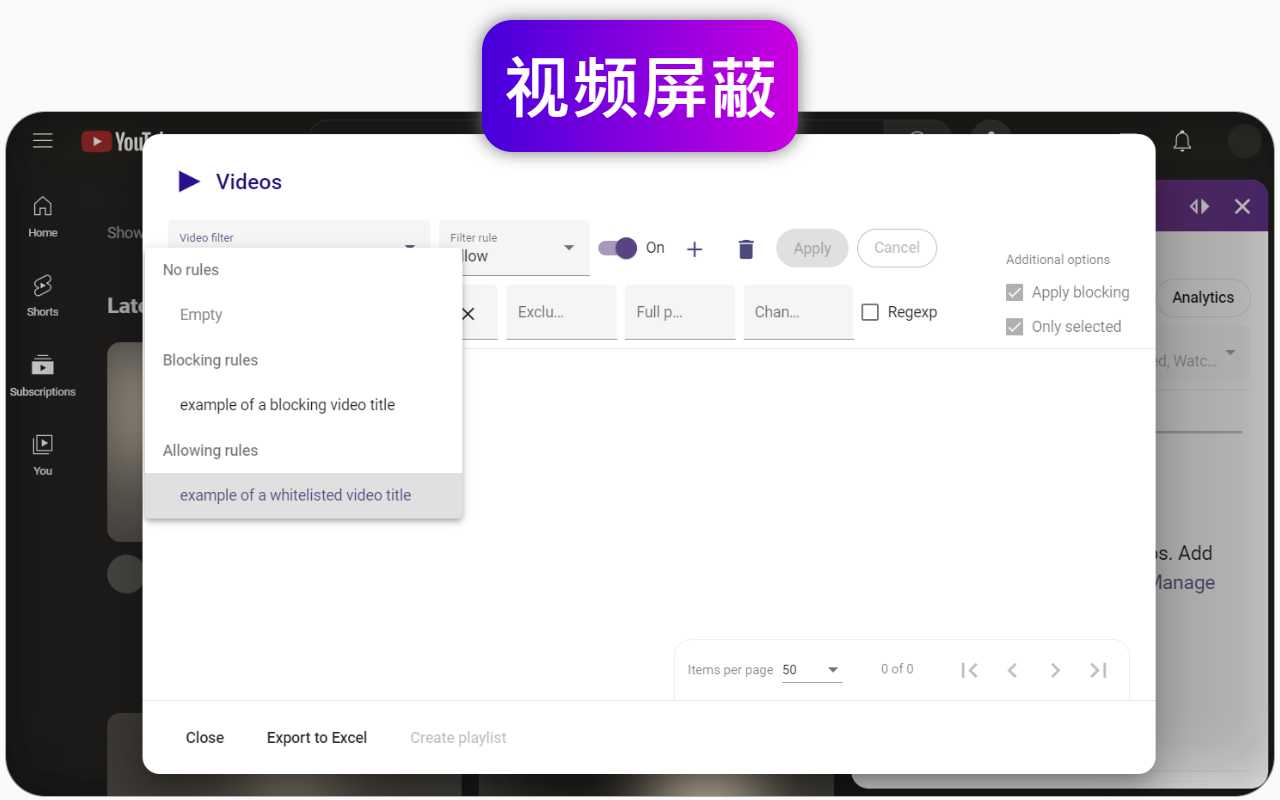Click the expand arrows icon on purple header
1280x800 pixels.
[x=1199, y=206]
